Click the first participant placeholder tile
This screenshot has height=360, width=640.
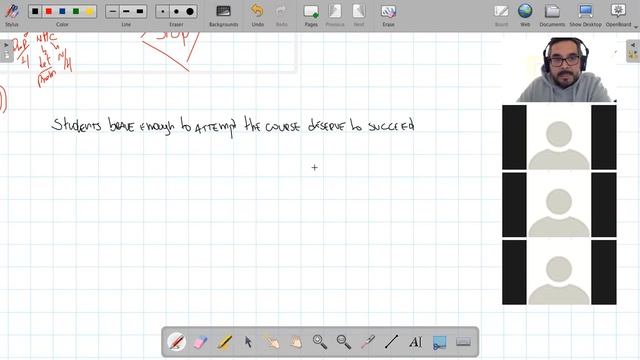pos(559,137)
